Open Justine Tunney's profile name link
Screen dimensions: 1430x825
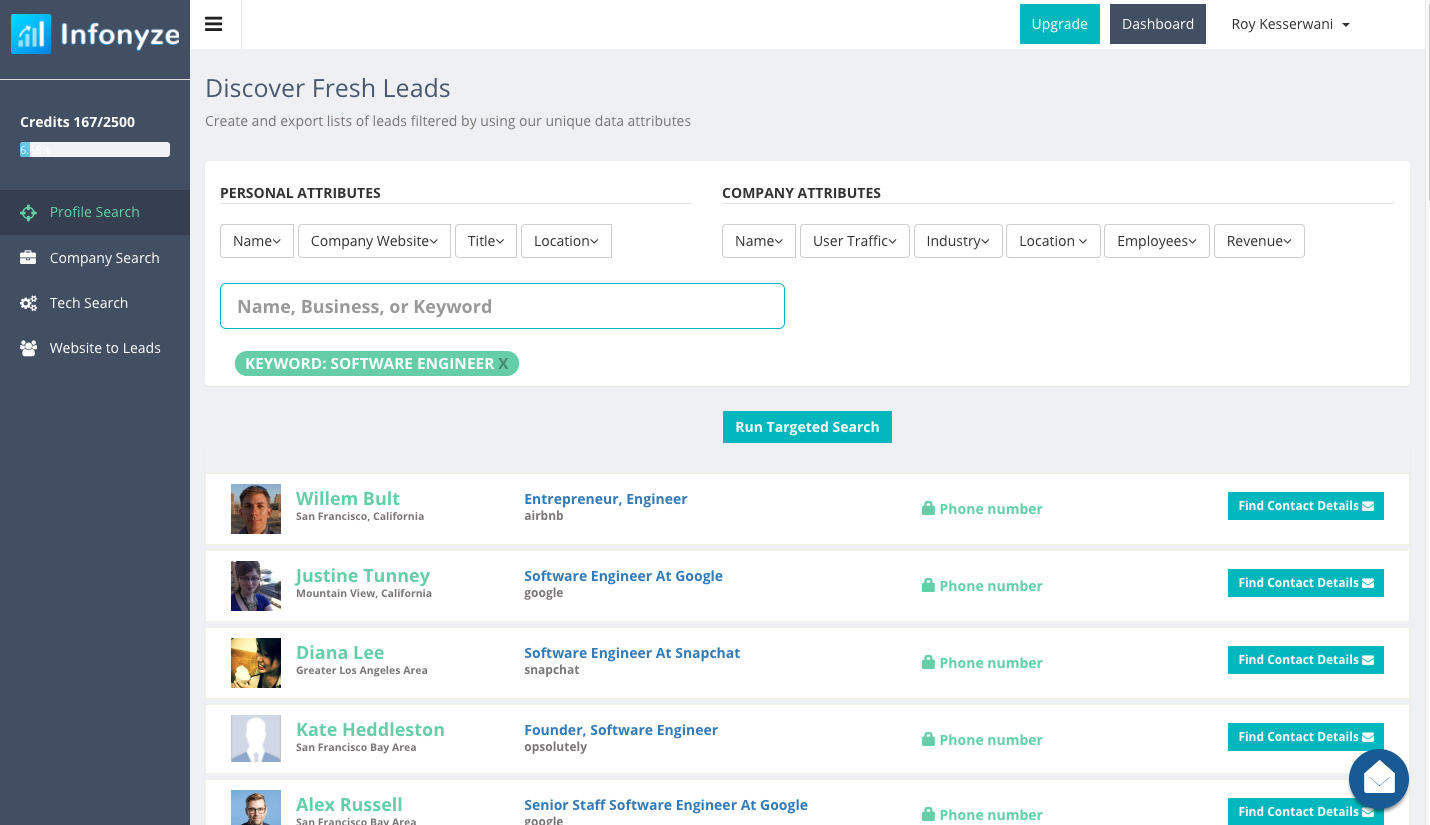pyautogui.click(x=363, y=575)
